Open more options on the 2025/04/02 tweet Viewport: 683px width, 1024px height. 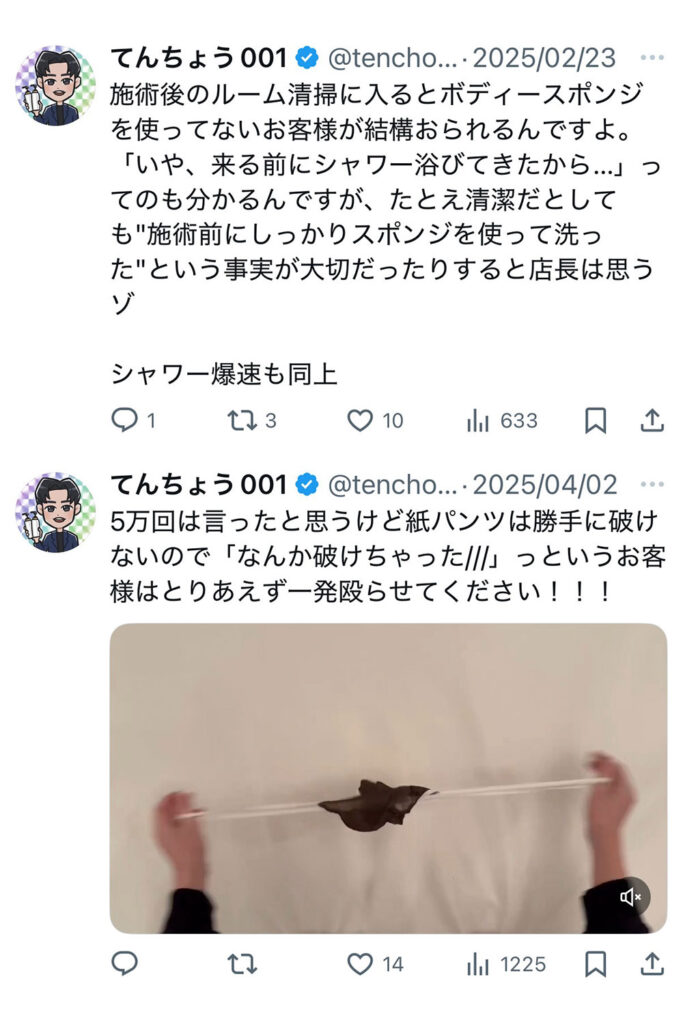(652, 485)
